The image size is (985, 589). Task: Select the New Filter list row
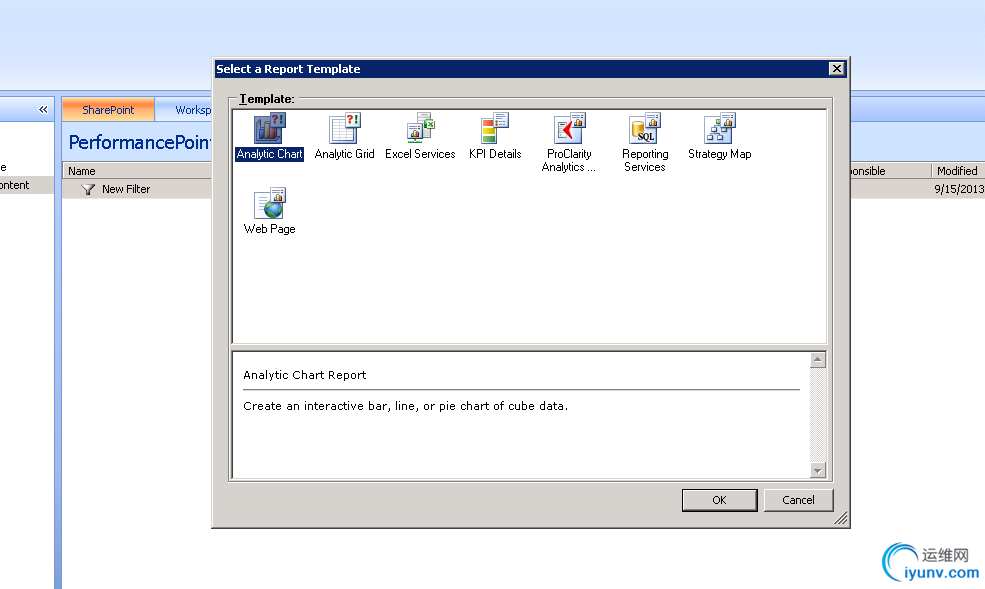click(137, 189)
